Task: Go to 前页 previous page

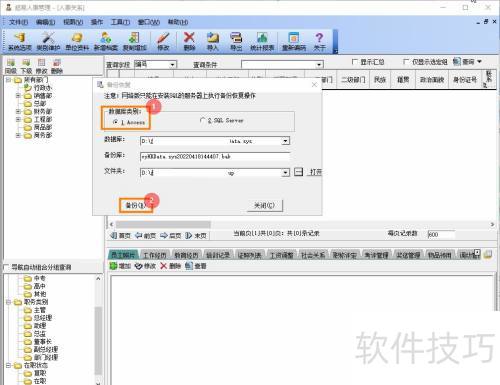Action: coord(146,236)
